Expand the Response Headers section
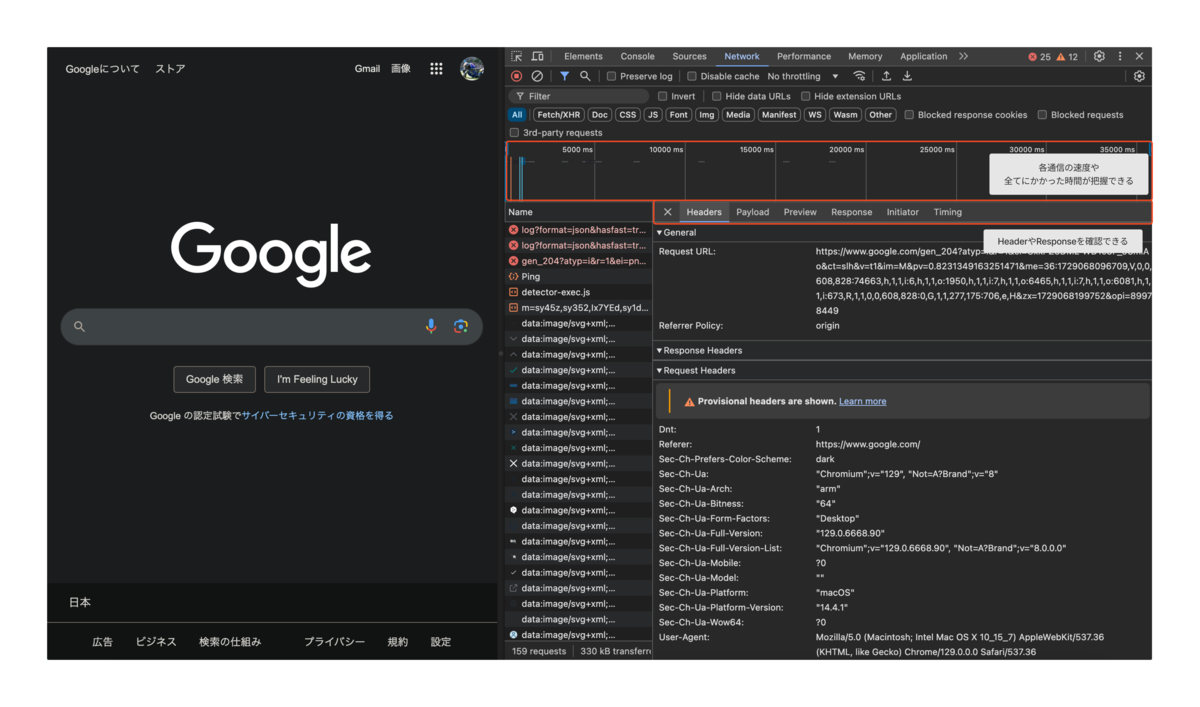Image resolution: width=1200 pixels, height=707 pixels. [700, 350]
